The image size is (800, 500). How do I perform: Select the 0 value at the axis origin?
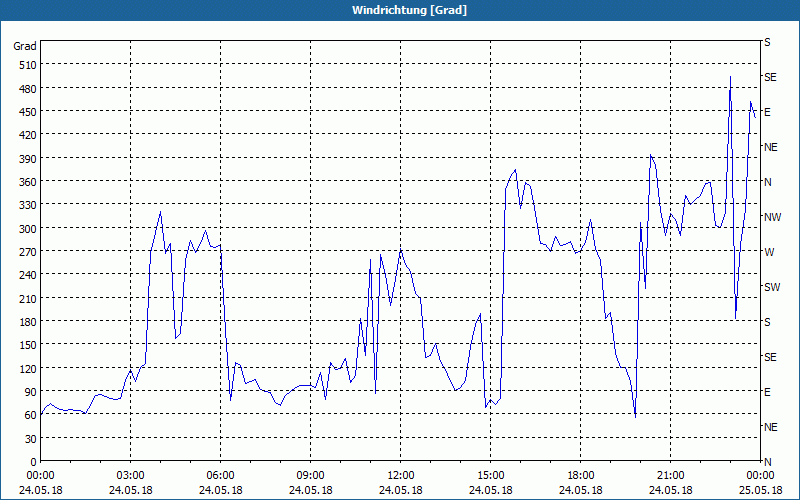click(x=34, y=462)
